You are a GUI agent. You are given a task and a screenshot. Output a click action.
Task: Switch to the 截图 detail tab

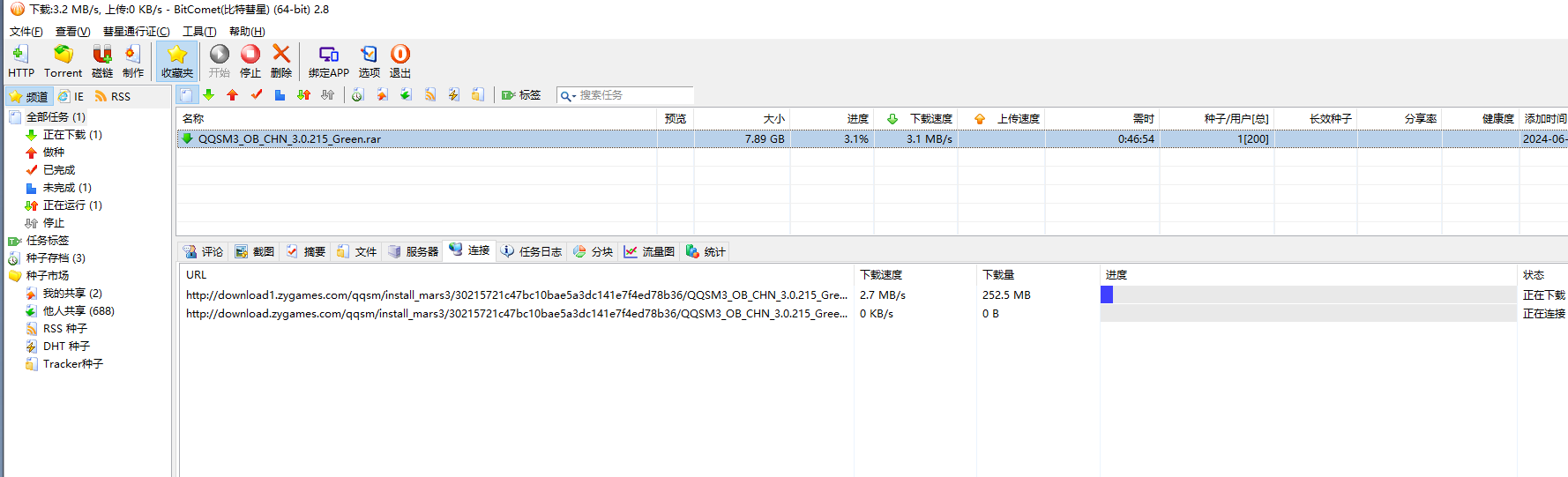[x=254, y=251]
